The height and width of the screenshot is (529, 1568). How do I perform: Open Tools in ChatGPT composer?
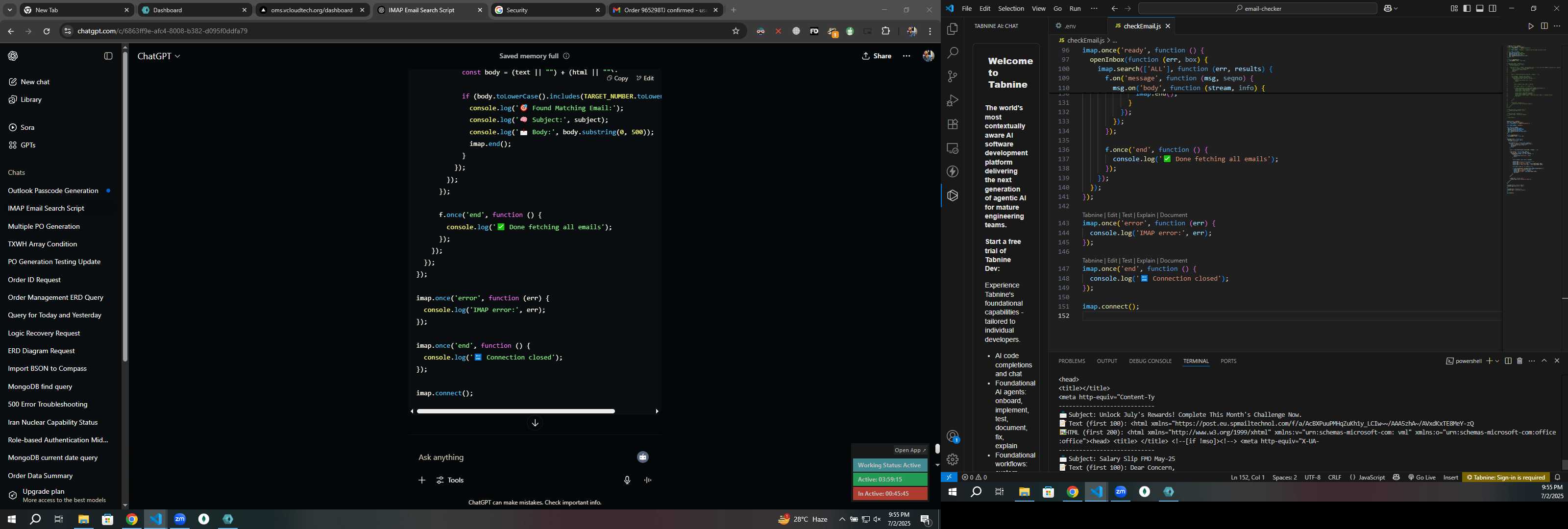point(450,481)
